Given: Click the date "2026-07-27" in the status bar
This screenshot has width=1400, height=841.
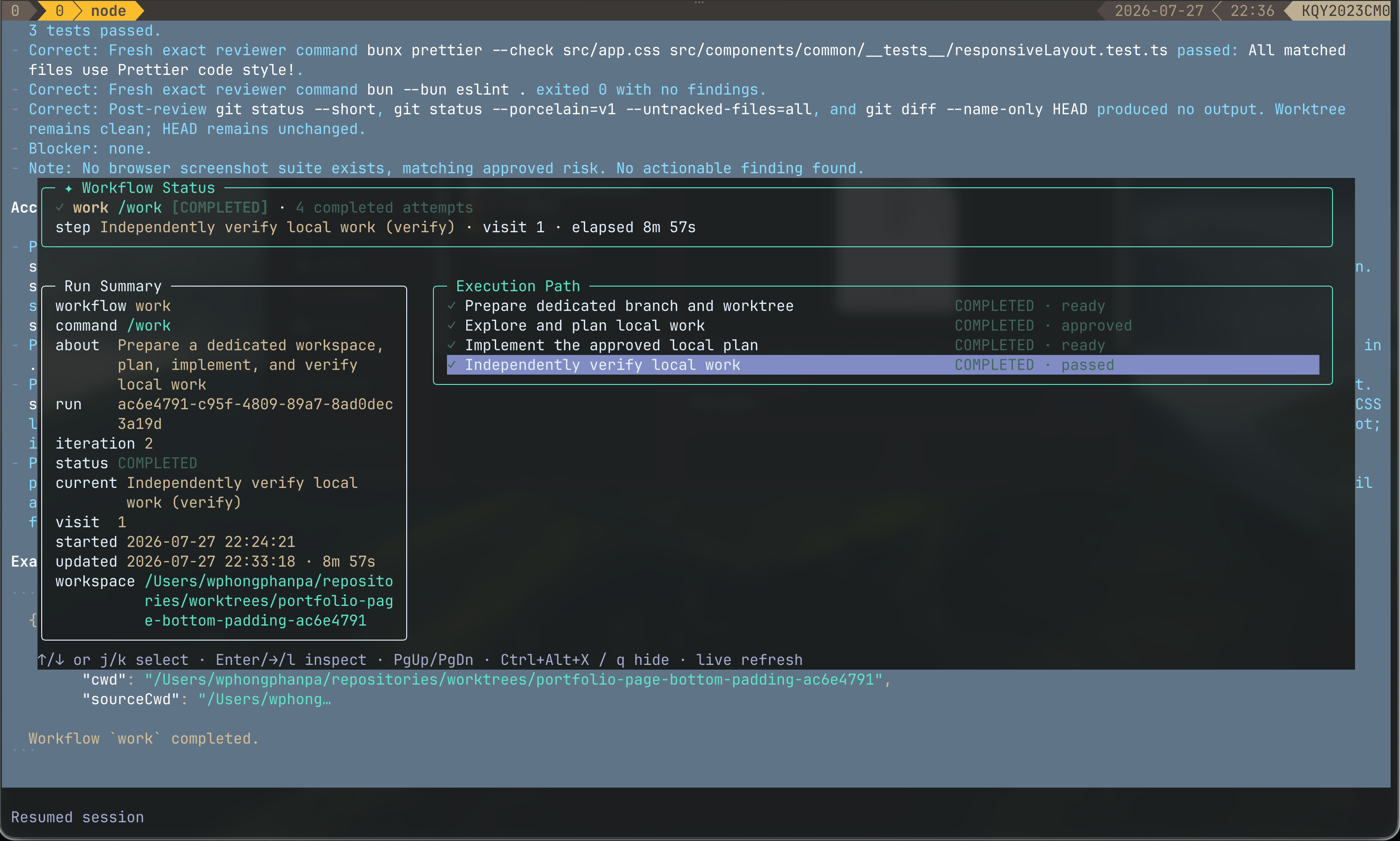Looking at the screenshot, I should pos(1158,11).
